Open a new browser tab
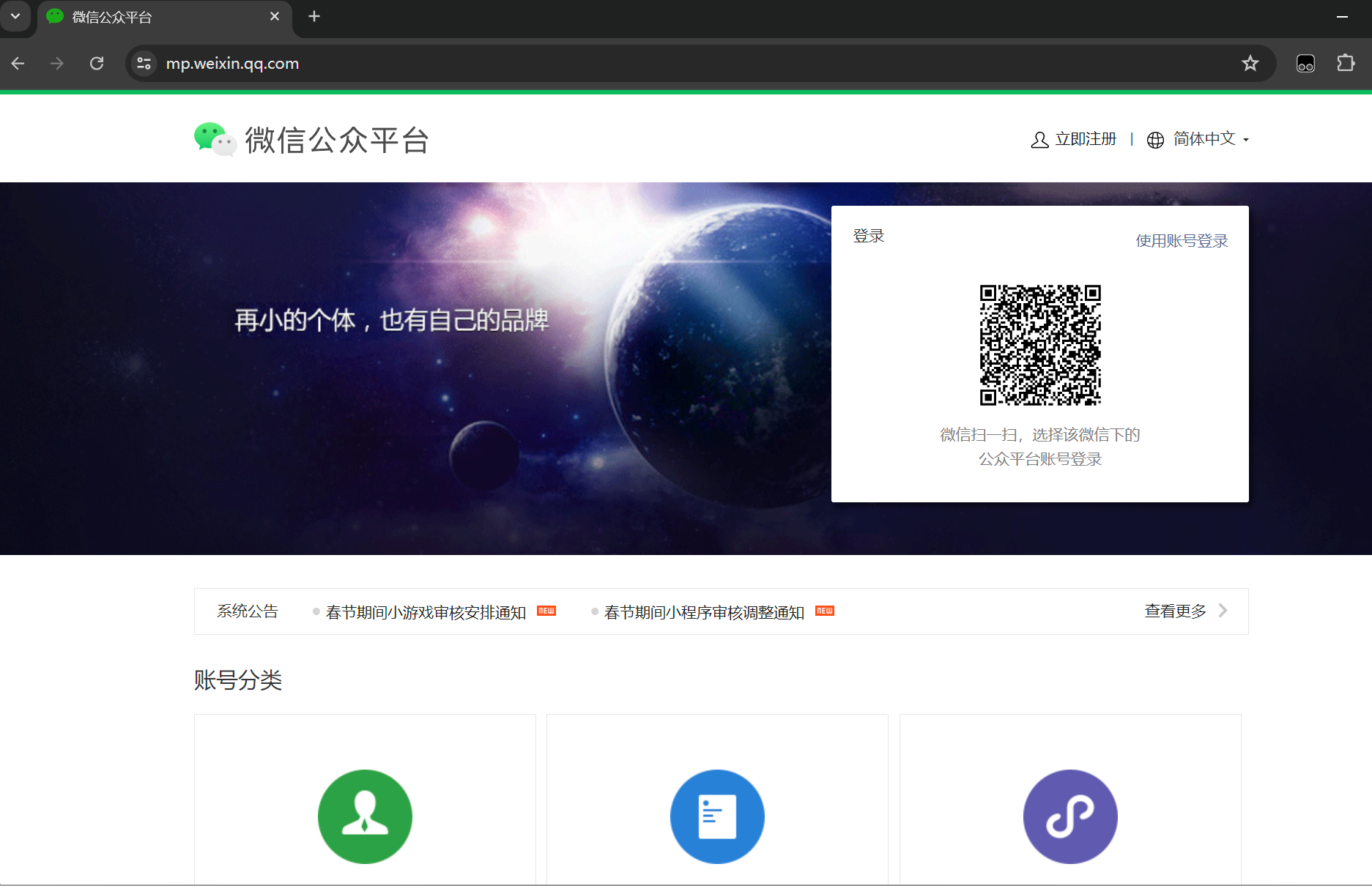The height and width of the screenshot is (886, 1372). (x=314, y=16)
